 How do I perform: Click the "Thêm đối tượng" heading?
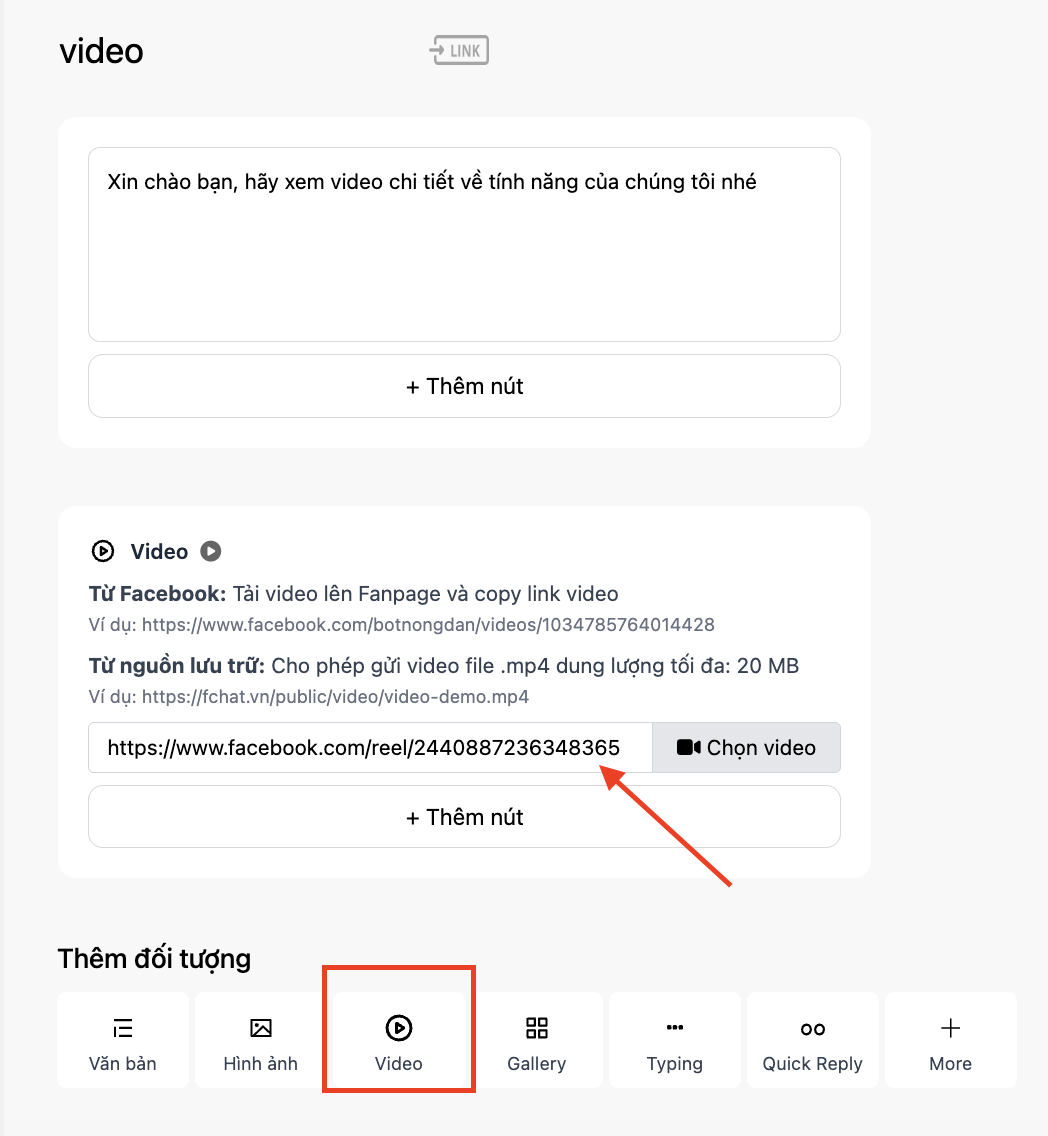tap(155, 959)
